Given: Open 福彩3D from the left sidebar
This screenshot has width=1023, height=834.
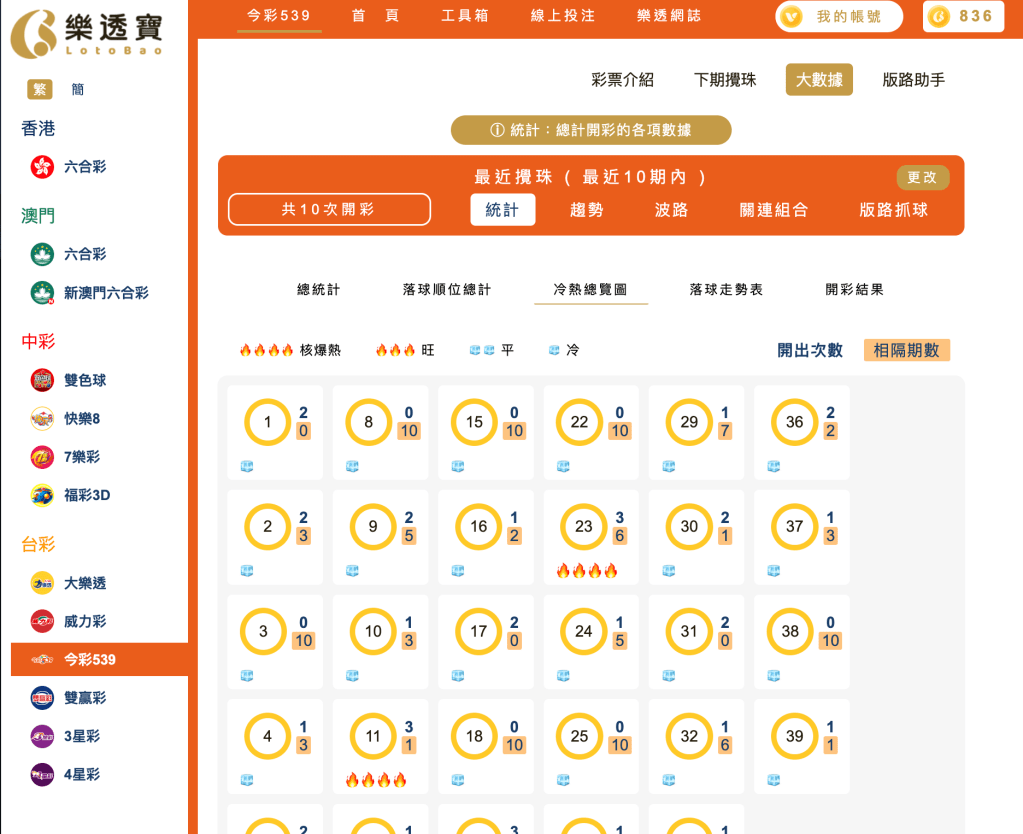Looking at the screenshot, I should [x=41, y=494].
